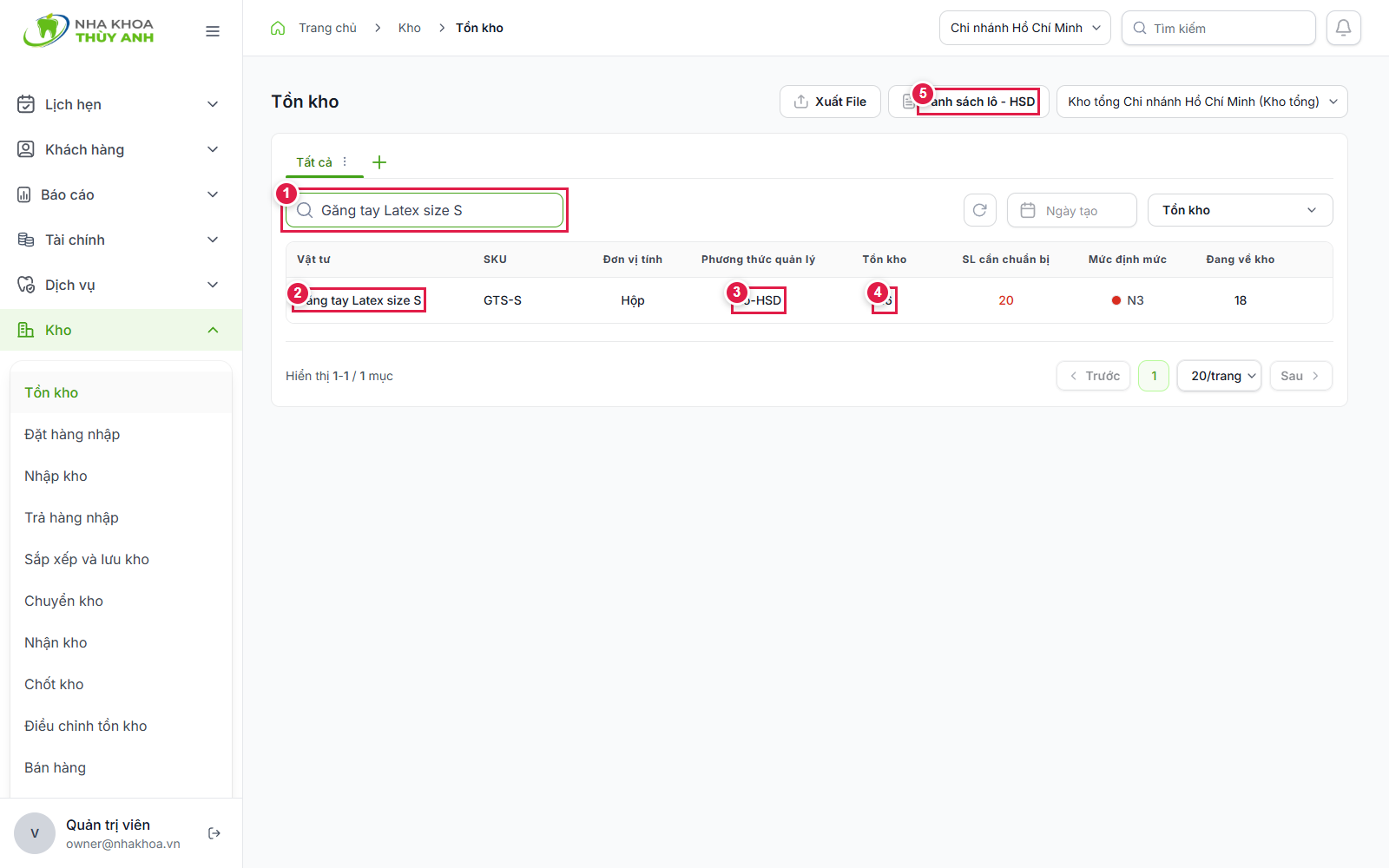Image resolution: width=1389 pixels, height=868 pixels.
Task: Expand the Báo cáo menu
Action: 121,194
